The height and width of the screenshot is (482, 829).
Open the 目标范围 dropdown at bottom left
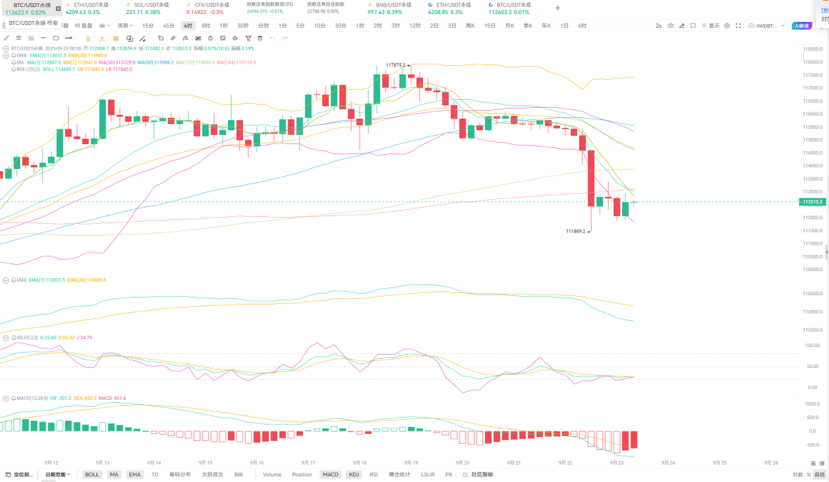pyautogui.click(x=57, y=475)
